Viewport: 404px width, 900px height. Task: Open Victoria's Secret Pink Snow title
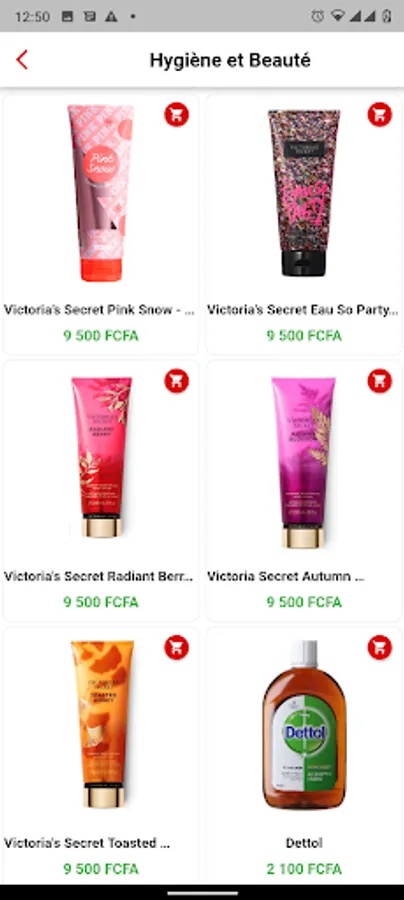99,310
